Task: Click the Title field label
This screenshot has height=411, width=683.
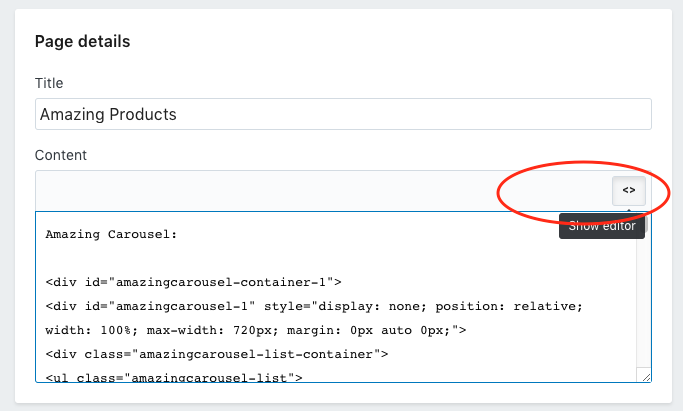Action: [x=49, y=84]
